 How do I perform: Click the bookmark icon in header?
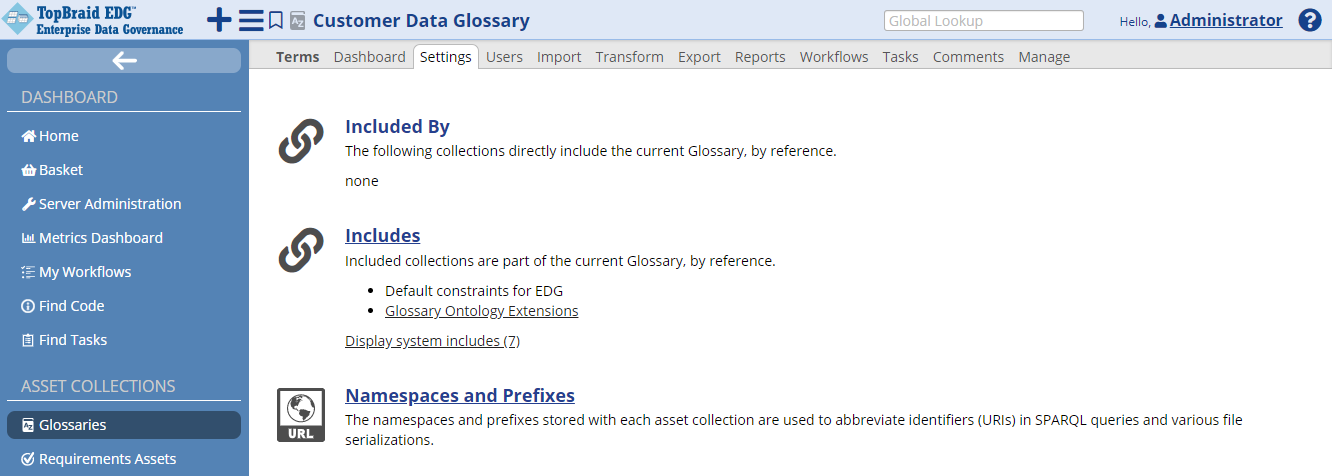point(276,20)
